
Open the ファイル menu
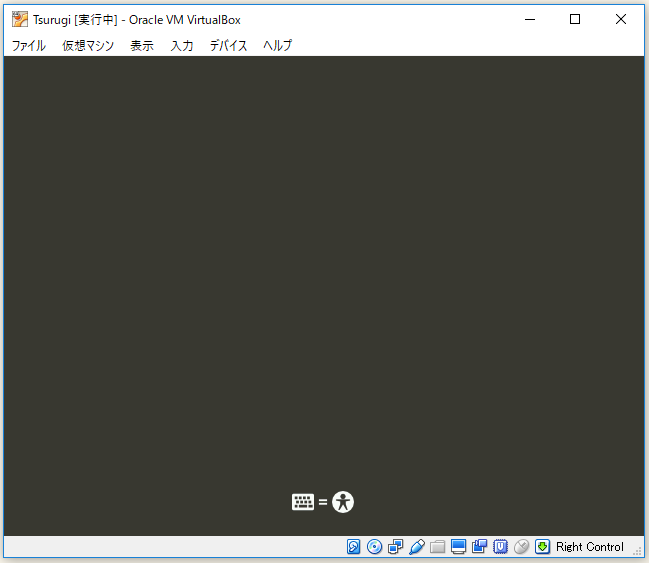click(x=29, y=45)
